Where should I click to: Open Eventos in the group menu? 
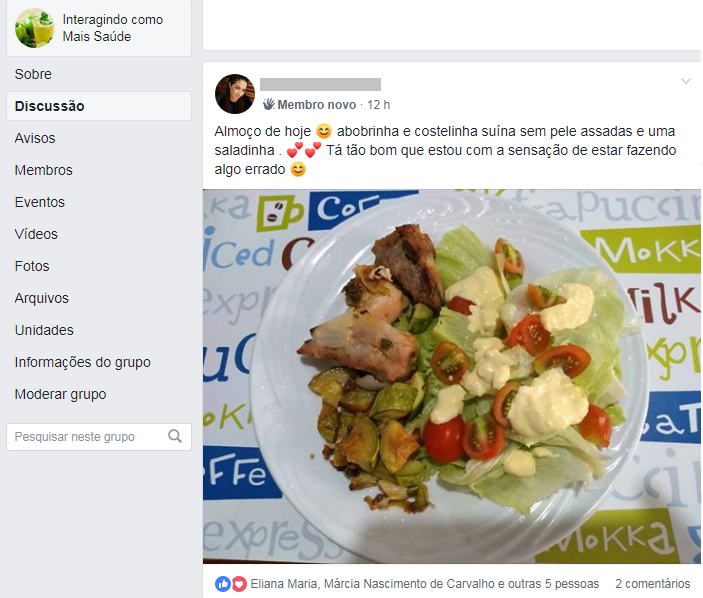click(40, 202)
